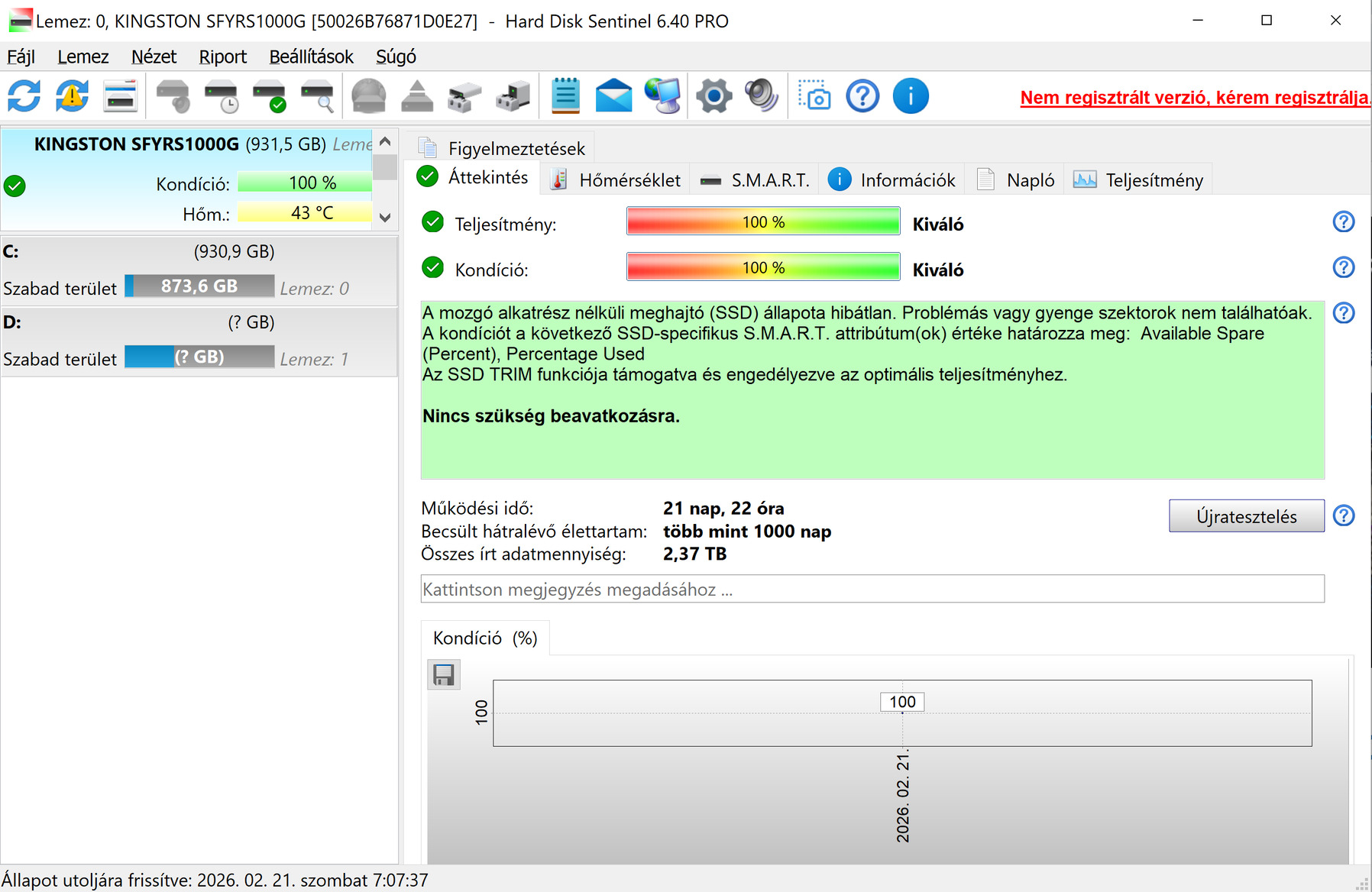1372x892 pixels.
Task: Click the disk with green checkmark icon
Action: pyautogui.click(x=270, y=96)
